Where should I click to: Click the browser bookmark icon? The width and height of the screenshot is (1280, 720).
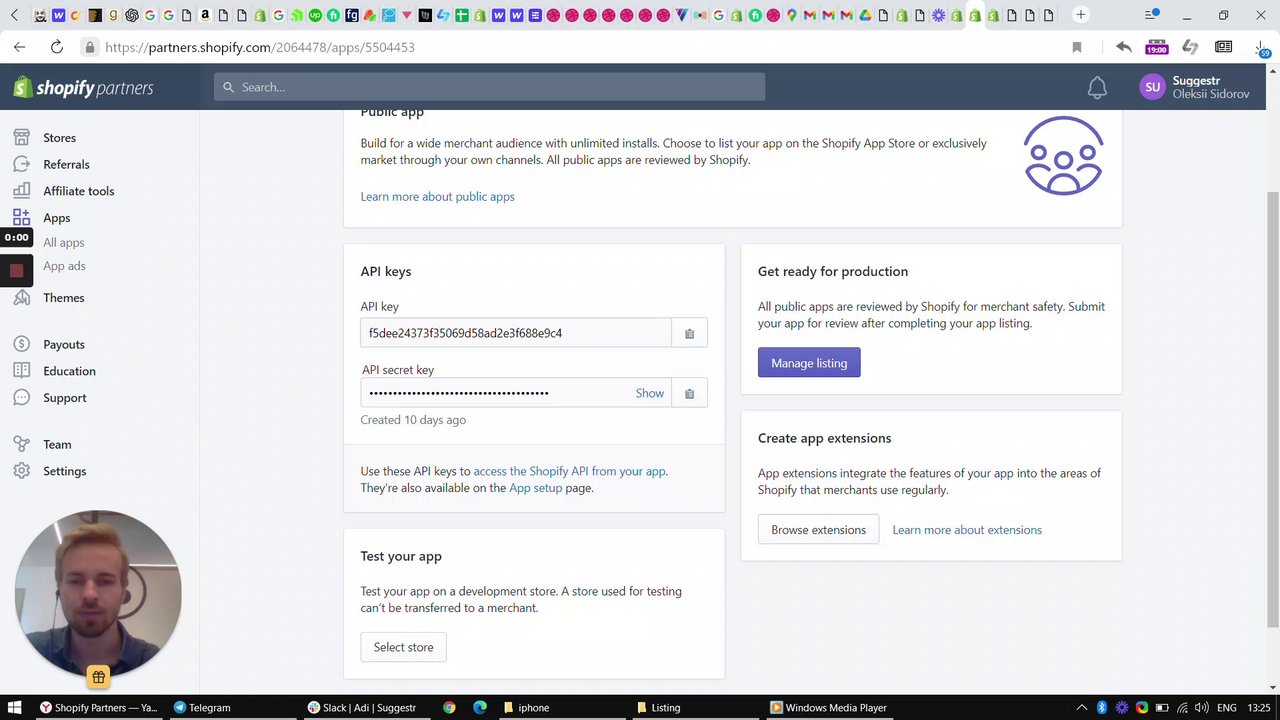pyautogui.click(x=1077, y=47)
